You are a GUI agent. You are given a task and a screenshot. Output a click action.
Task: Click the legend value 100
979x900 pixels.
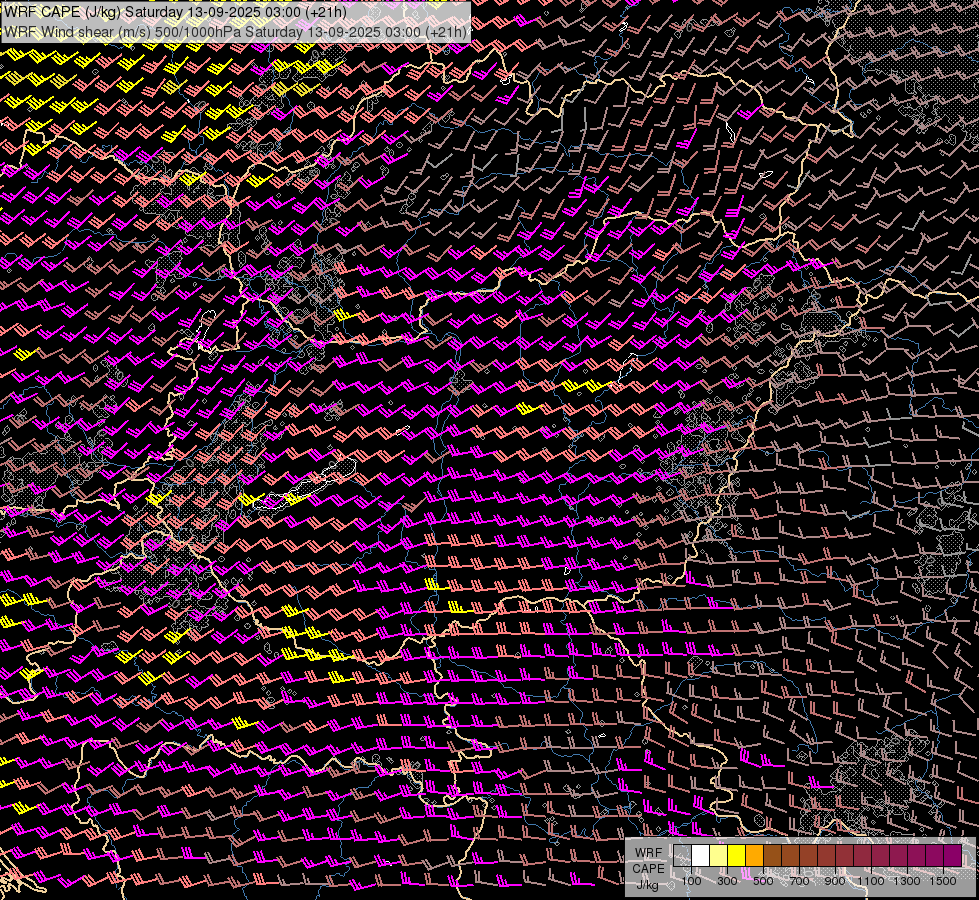[x=691, y=881]
